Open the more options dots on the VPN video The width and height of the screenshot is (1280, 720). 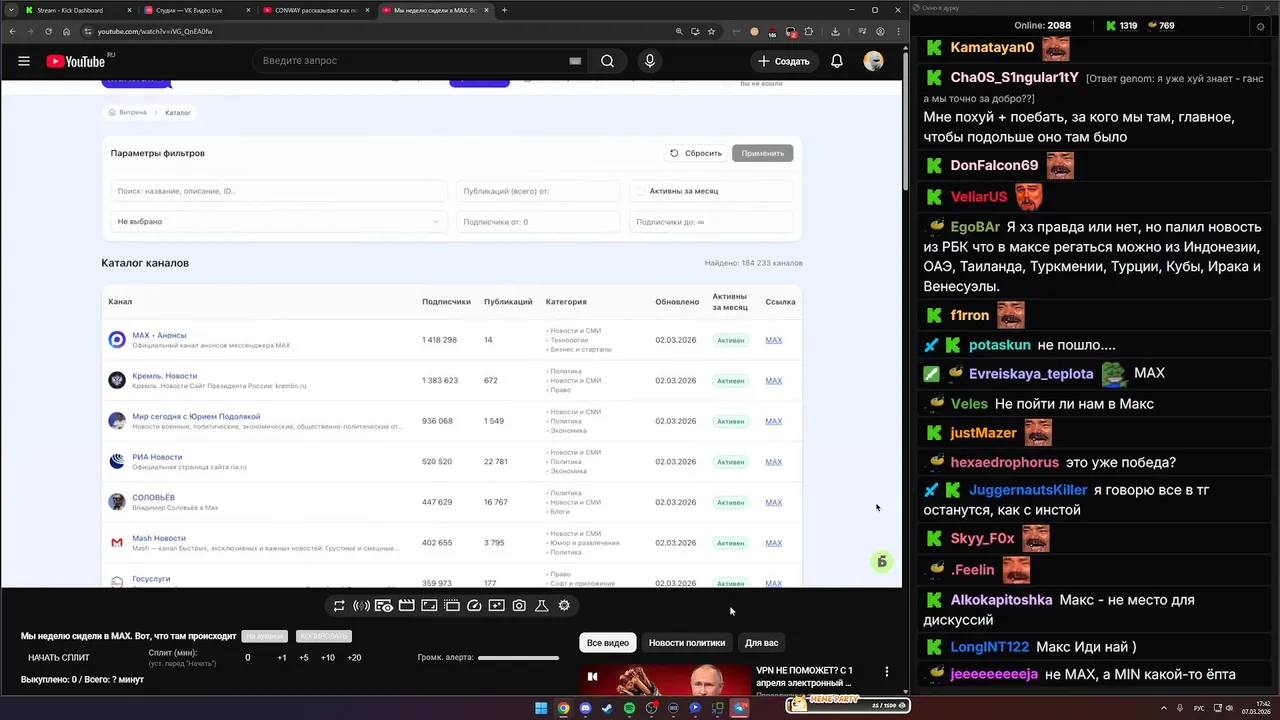tap(886, 672)
